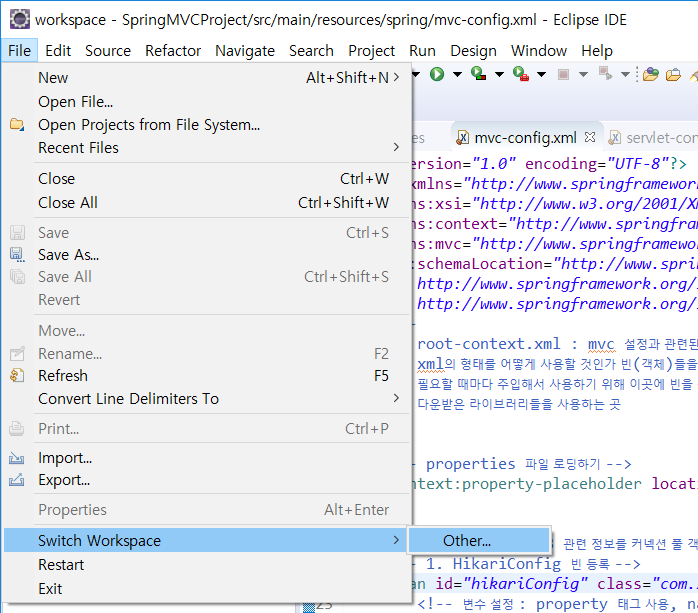Viewport: 698px width, 613px height.
Task: Open the Window menu
Action: coord(539,51)
